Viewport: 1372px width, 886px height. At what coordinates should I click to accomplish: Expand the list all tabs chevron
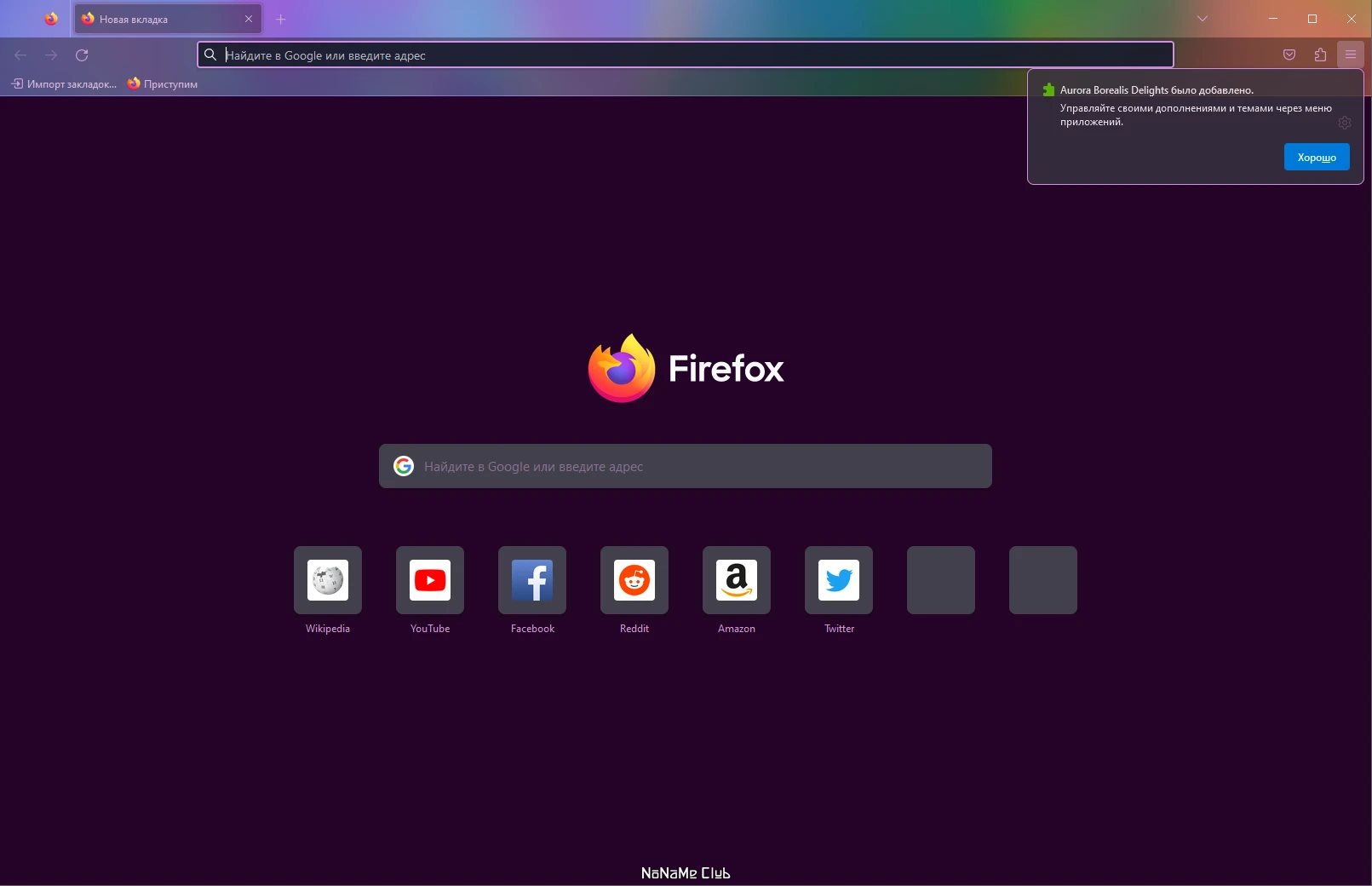tap(1203, 19)
